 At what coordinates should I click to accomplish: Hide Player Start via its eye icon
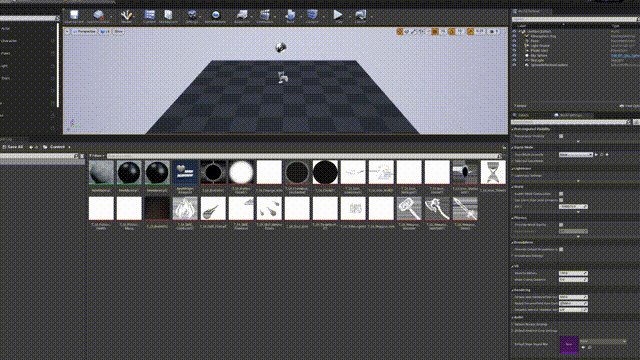pos(514,51)
